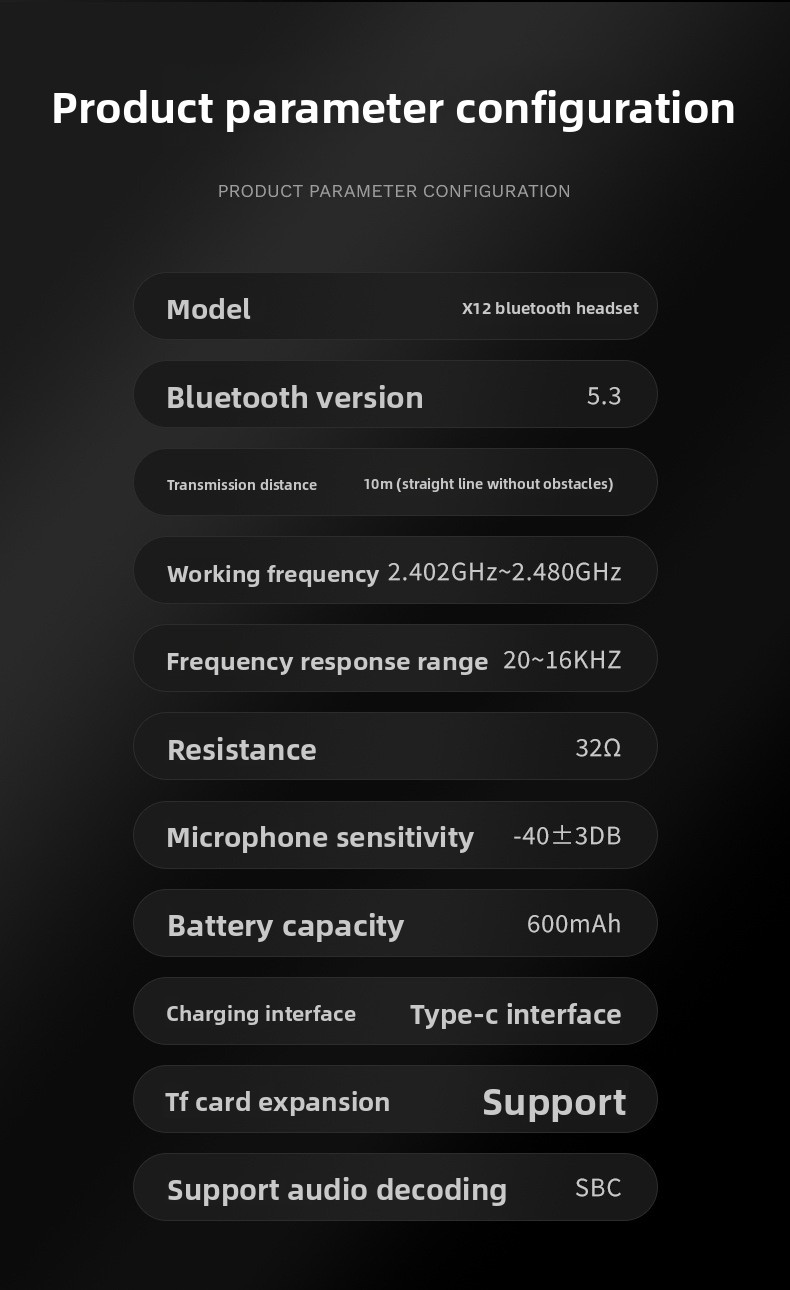Select the 32Ω resistance value
The width and height of the screenshot is (790, 1290).
pos(598,748)
